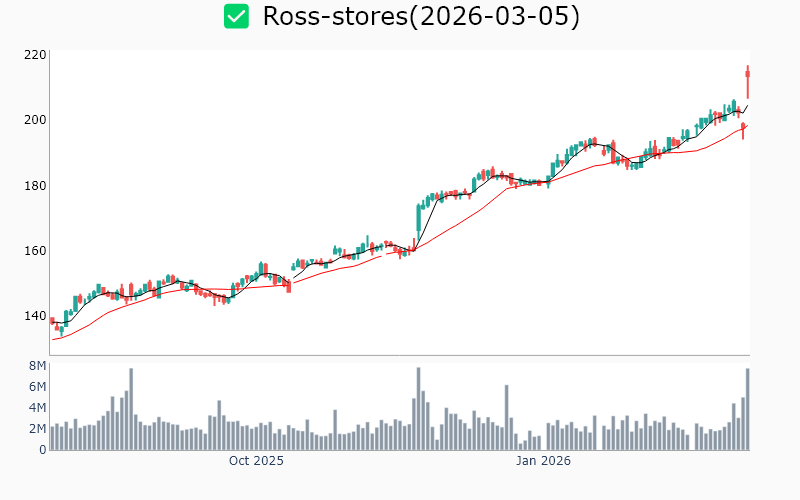Screen dimensions: 800x500
Task: Select the Oct 2025 date axis label
Action: point(256,461)
